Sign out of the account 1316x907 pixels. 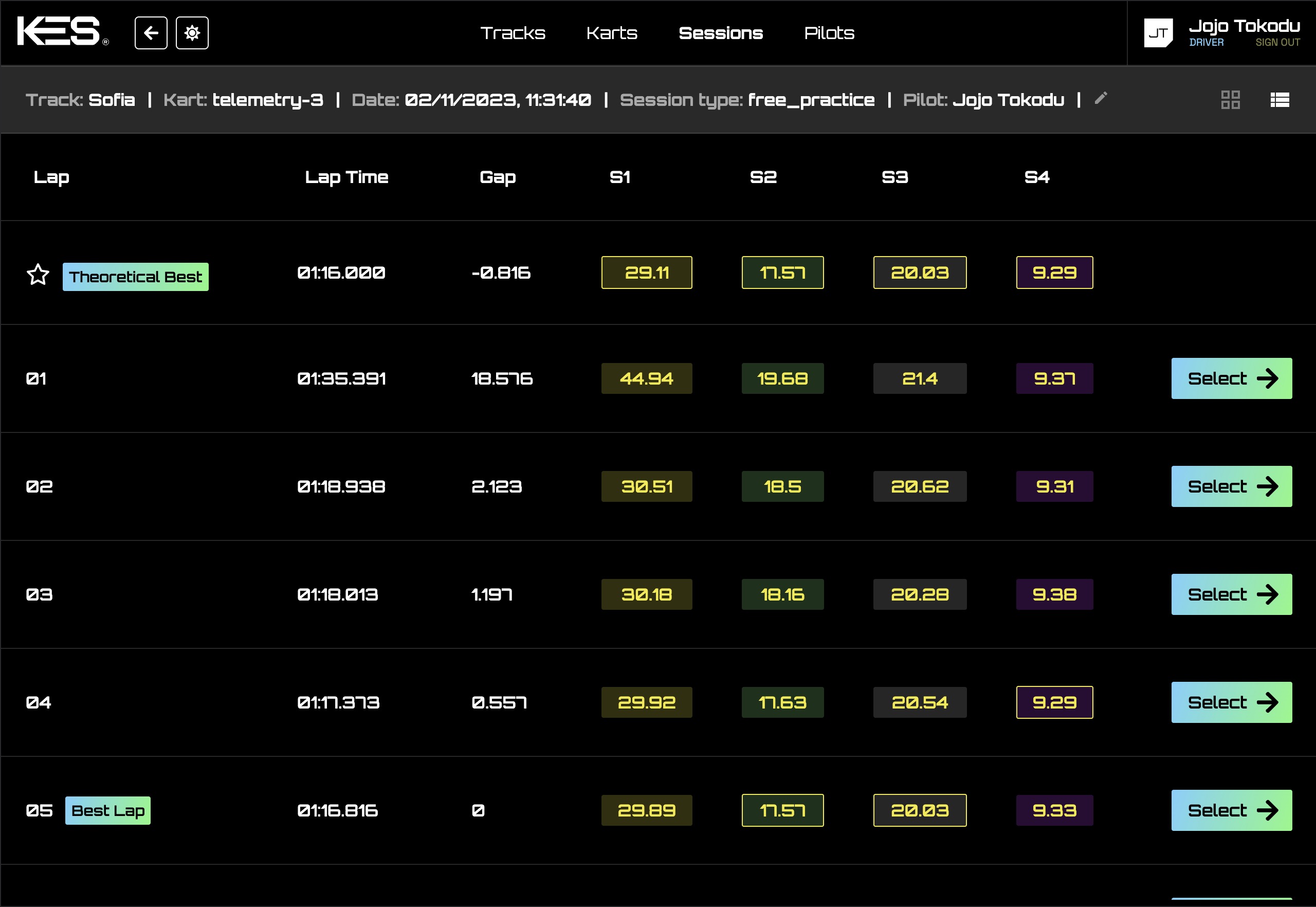pos(1277,43)
